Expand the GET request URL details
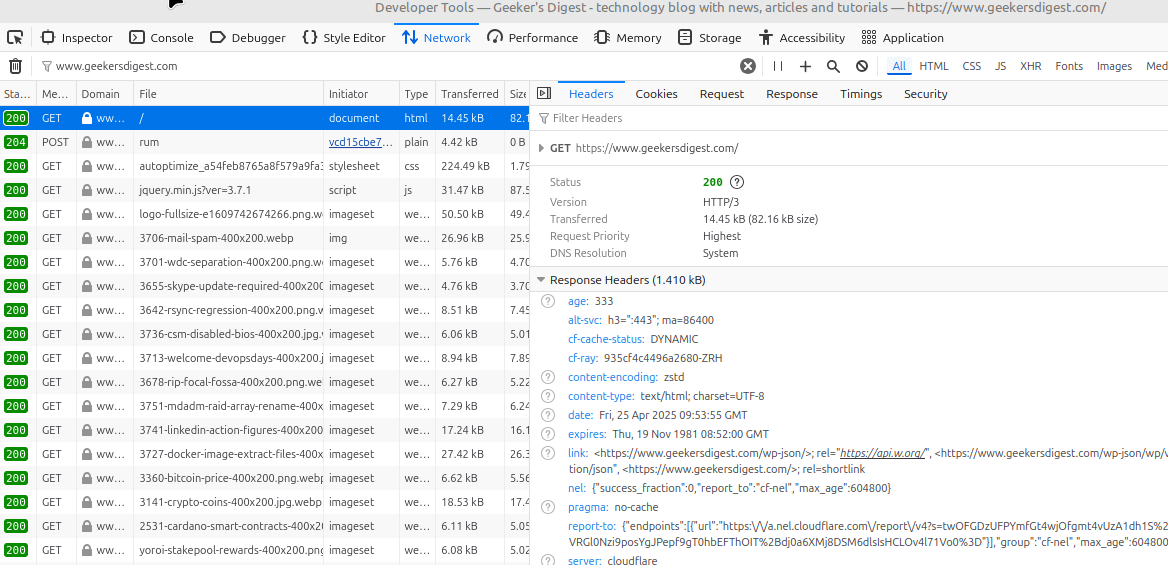The height and width of the screenshot is (565, 1168). point(541,148)
